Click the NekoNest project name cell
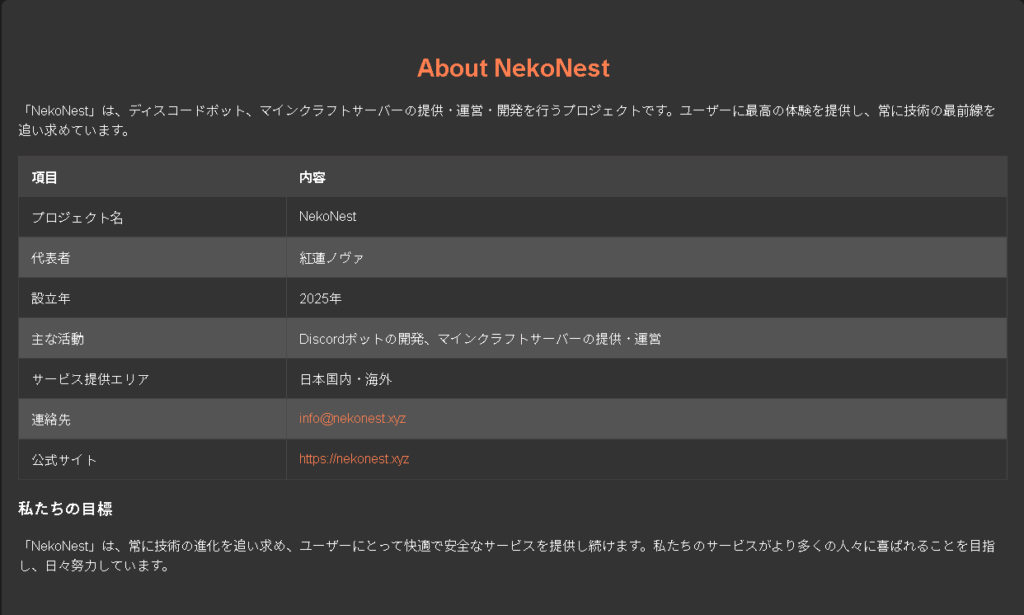The width and height of the screenshot is (1024, 615). pos(647,217)
